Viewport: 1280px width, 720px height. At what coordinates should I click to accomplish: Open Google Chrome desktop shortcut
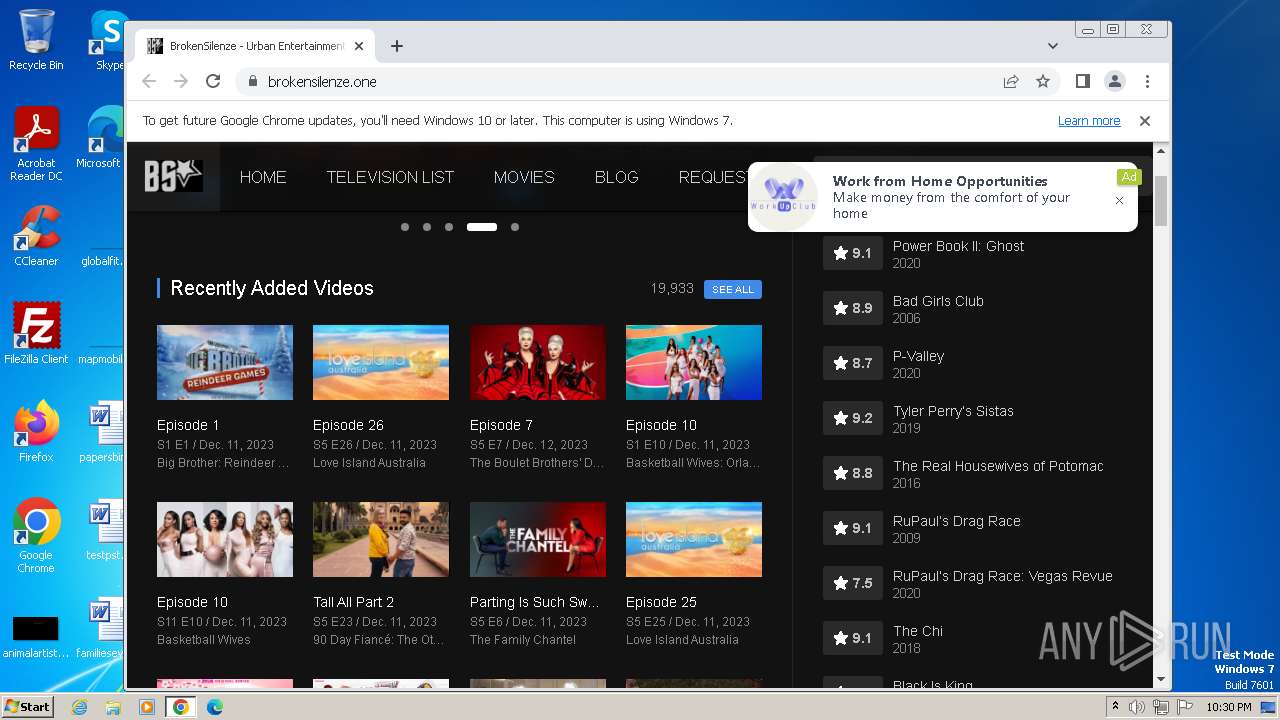click(36, 536)
